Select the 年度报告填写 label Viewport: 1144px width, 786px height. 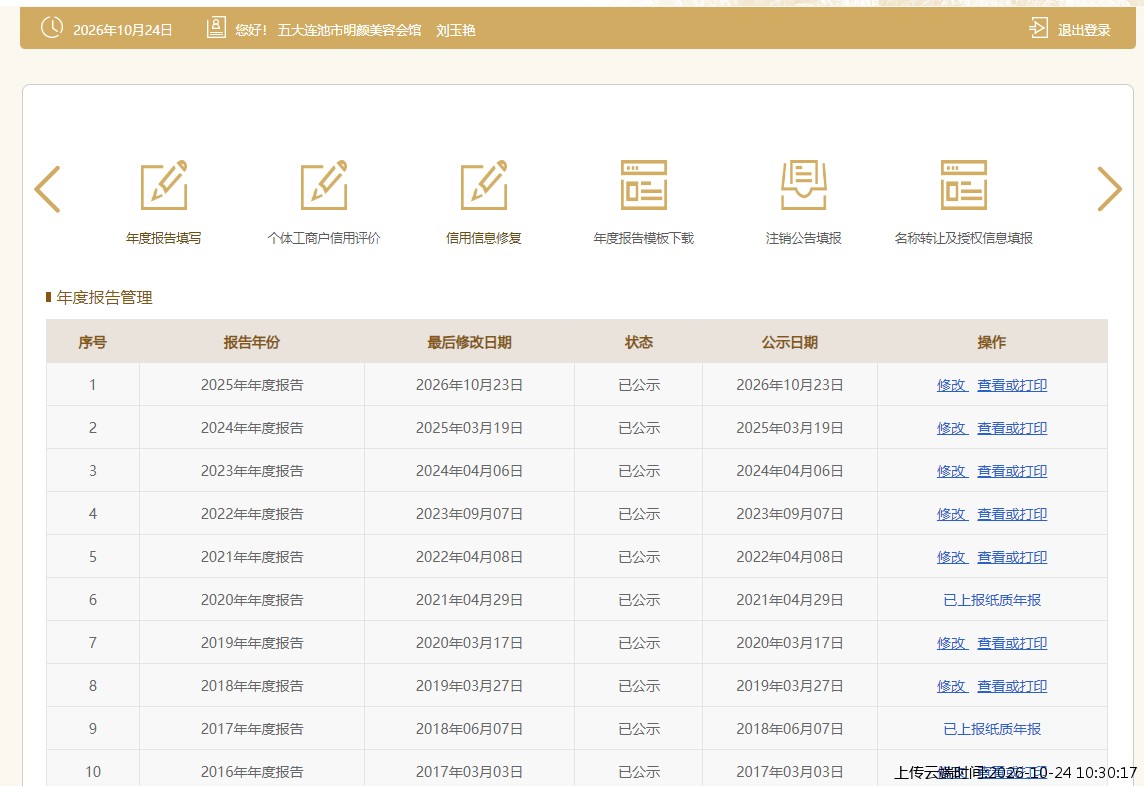[x=163, y=238]
